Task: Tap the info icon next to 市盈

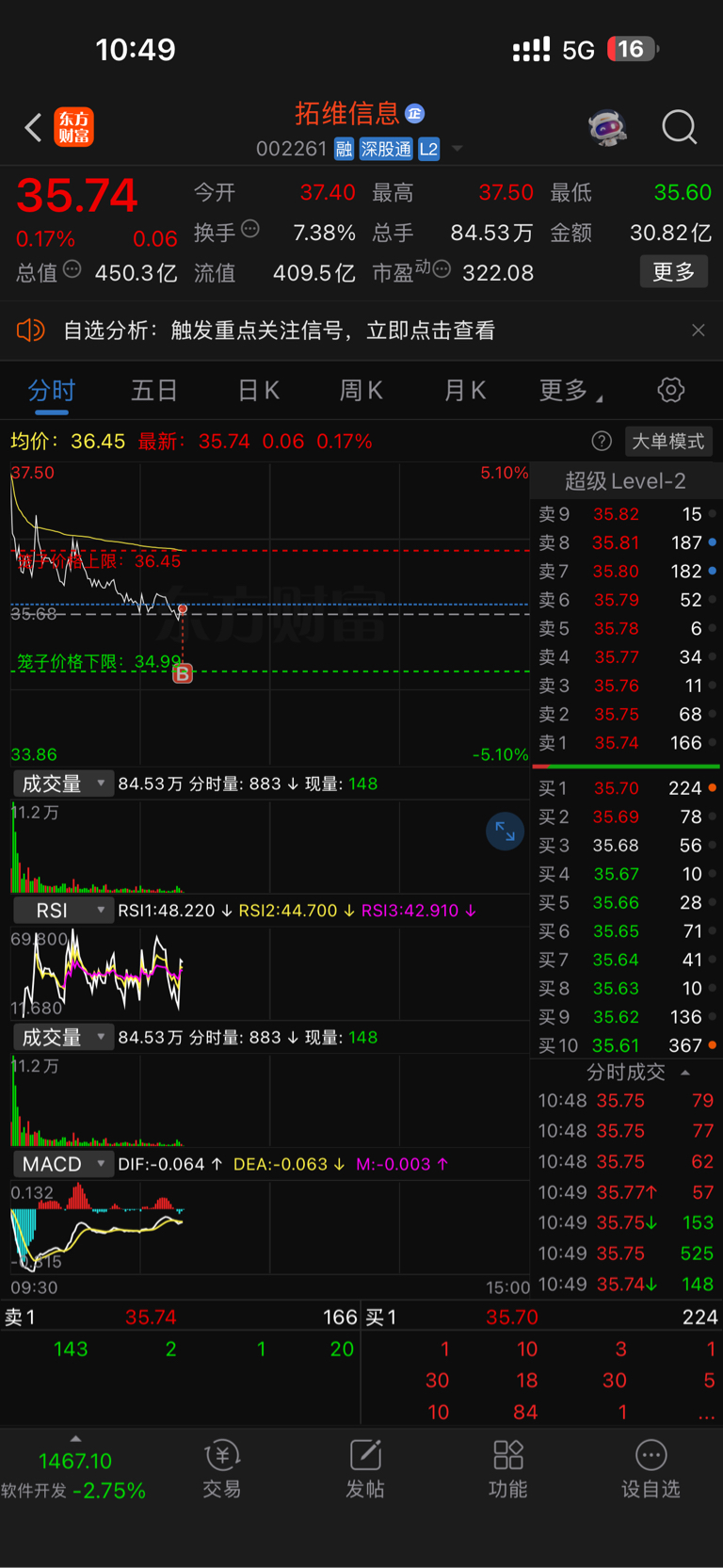Action: pyautogui.click(x=442, y=270)
